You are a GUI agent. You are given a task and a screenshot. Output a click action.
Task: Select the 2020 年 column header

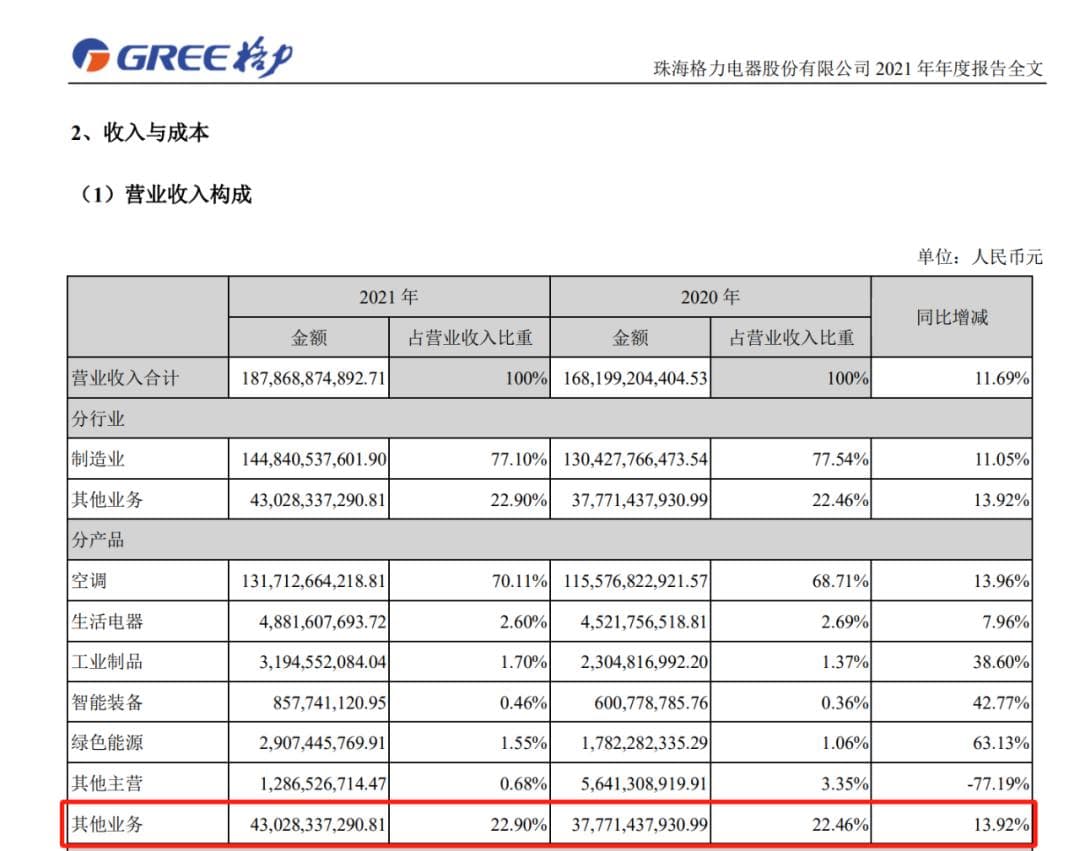(x=709, y=297)
